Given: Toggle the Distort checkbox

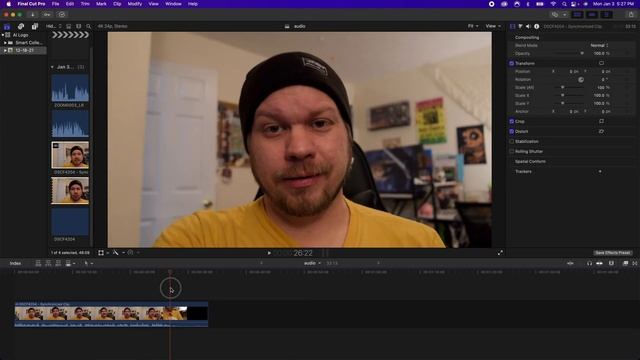Looking at the screenshot, I should 511,131.
